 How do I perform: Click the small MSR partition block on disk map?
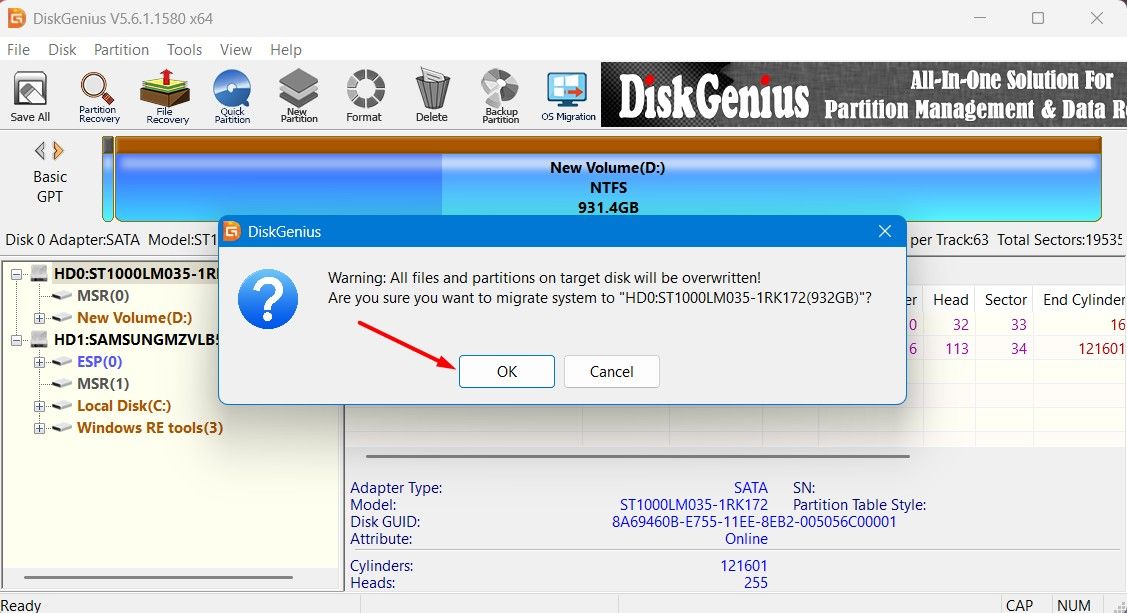(x=108, y=179)
